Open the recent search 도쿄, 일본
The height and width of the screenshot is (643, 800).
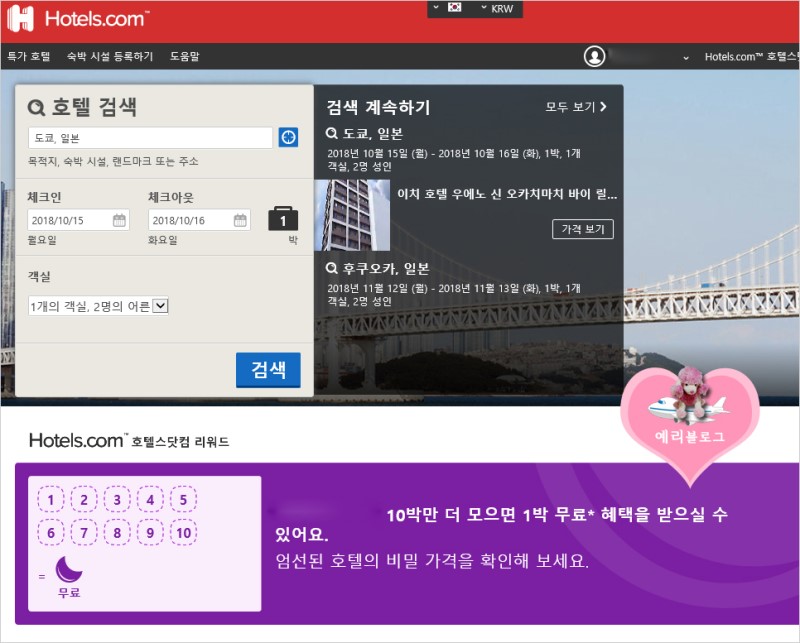tap(372, 134)
